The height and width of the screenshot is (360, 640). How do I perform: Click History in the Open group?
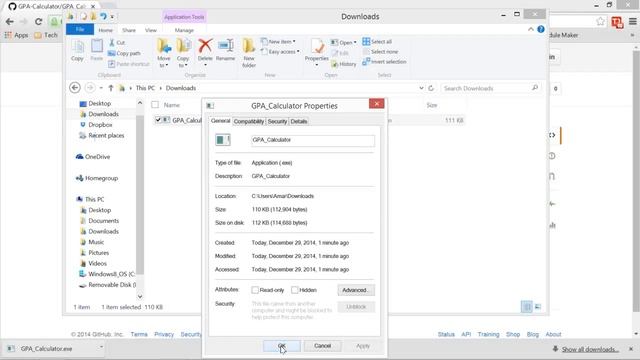(x=344, y=64)
